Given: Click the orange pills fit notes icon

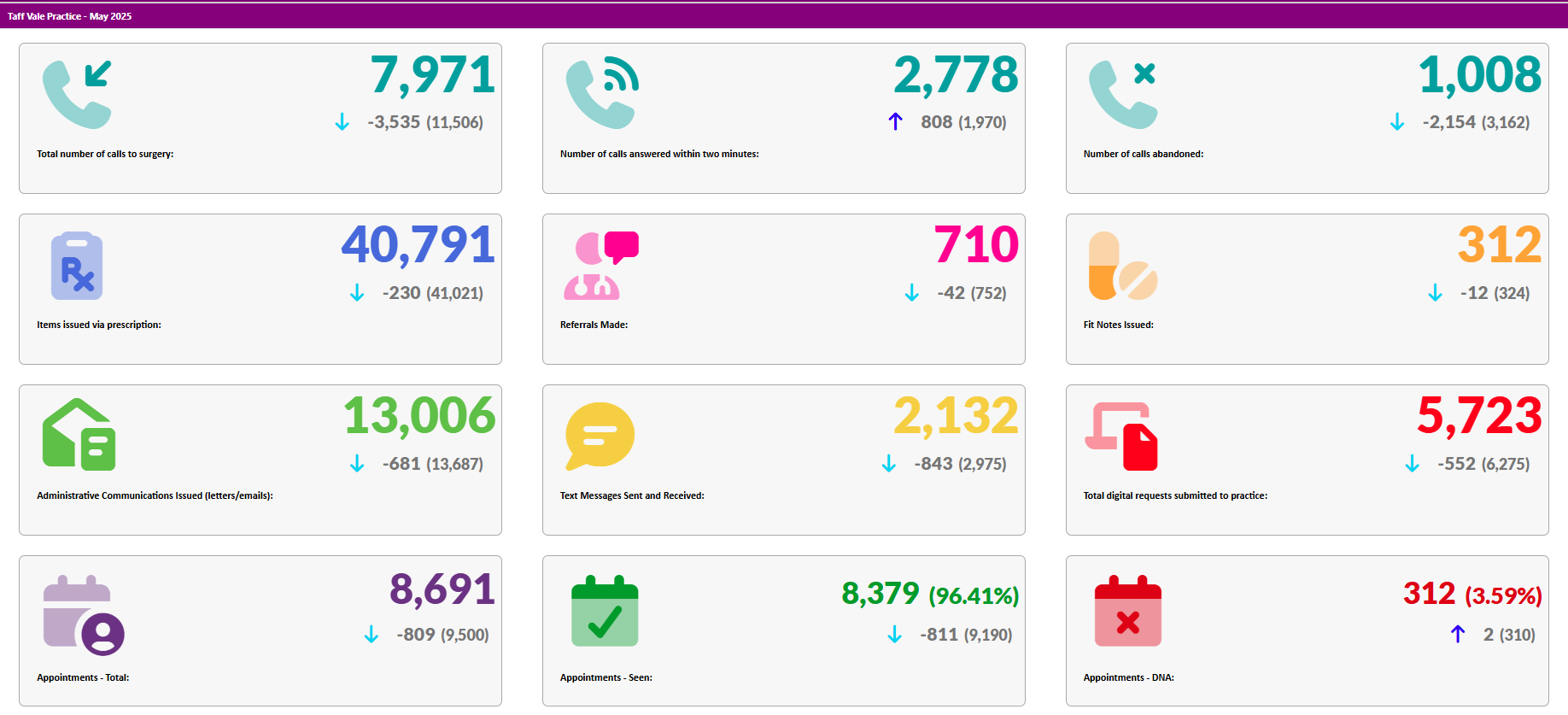Looking at the screenshot, I should [1123, 266].
